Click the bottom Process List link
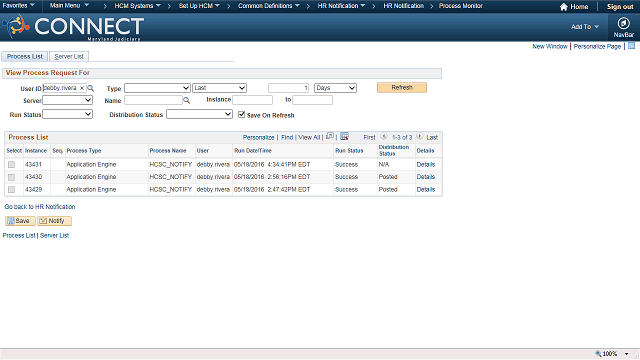Screen dimensions: 640x360 click(x=19, y=236)
